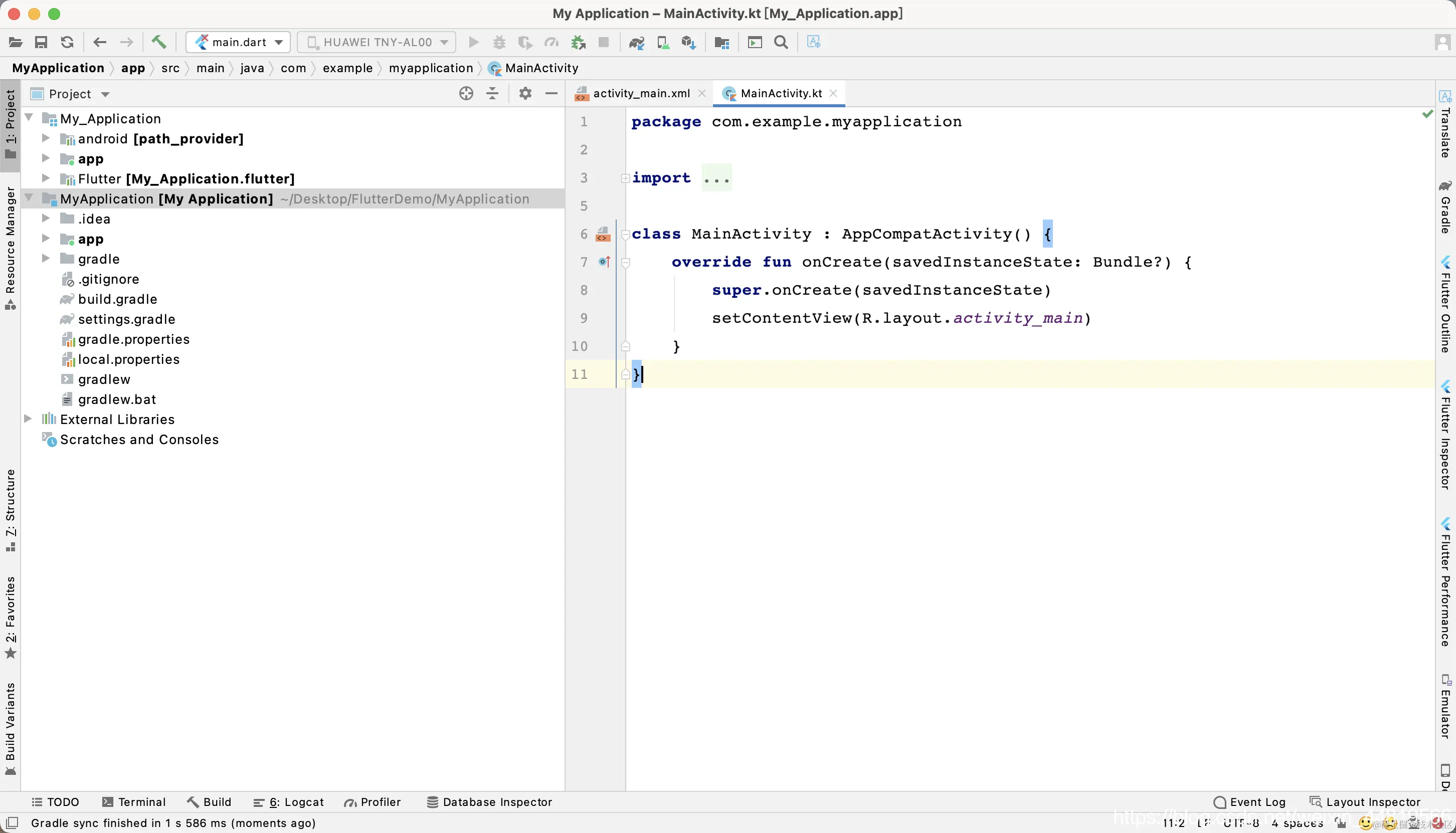
Task: Open the Terminal tool window tab
Action: [134, 802]
